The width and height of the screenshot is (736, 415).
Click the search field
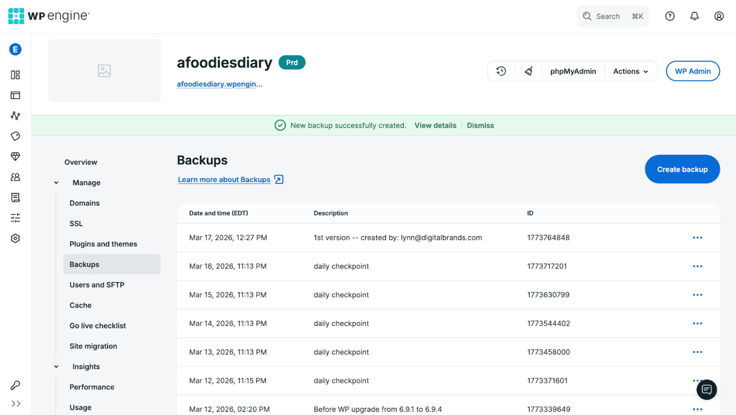pyautogui.click(x=613, y=16)
